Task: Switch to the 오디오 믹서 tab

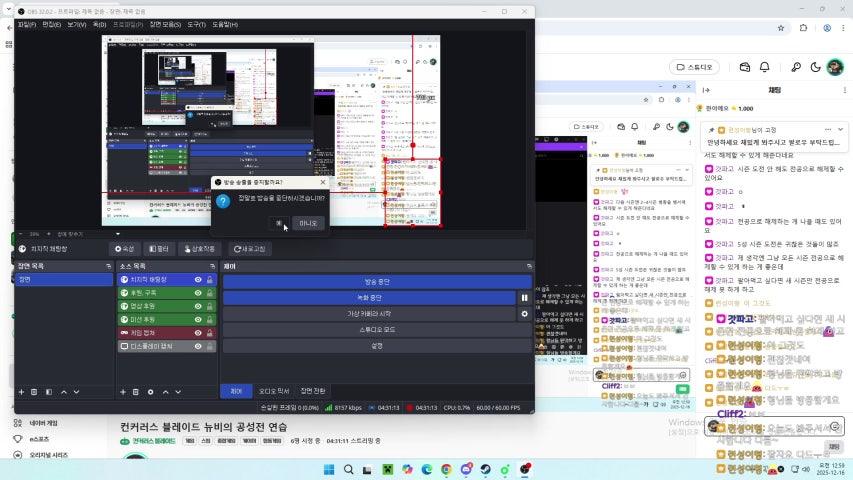Action: pos(274,391)
